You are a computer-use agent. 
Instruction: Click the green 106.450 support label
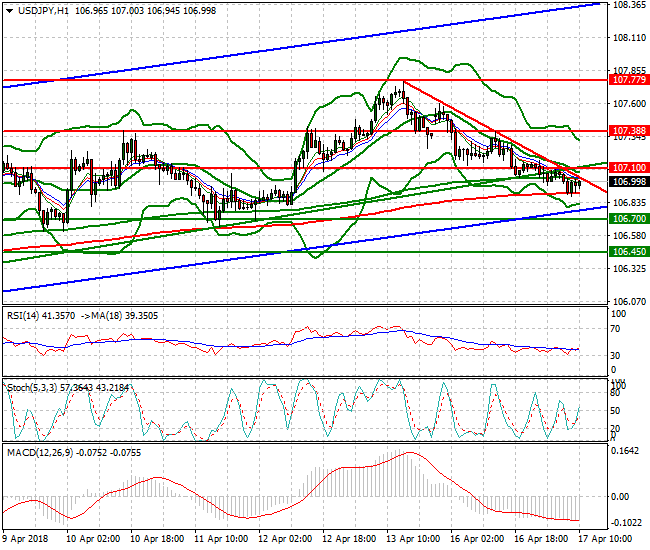629,252
